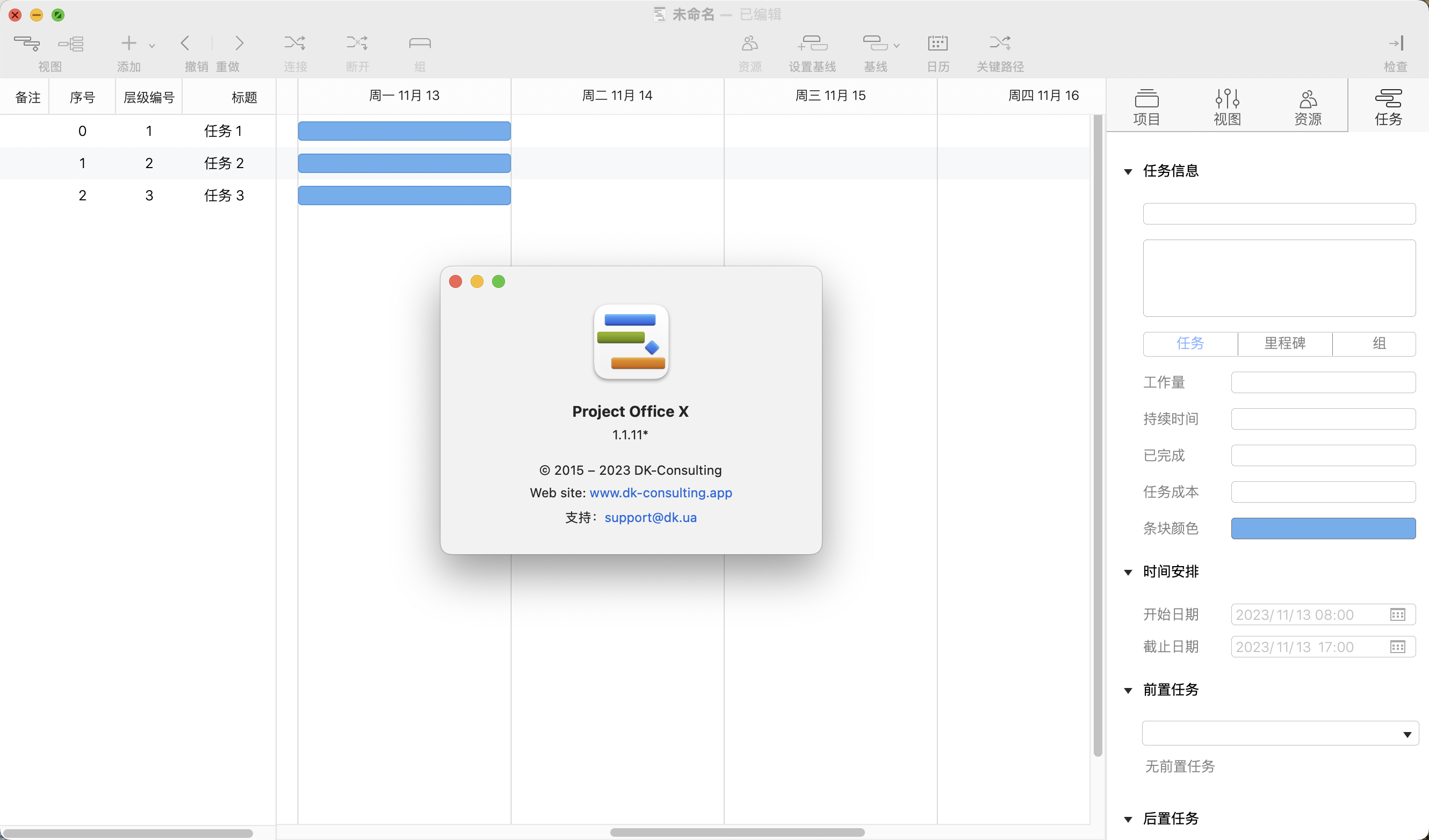This screenshot has width=1429, height=840.
Task: Click the 截止日期 date field
Action: [1323, 647]
